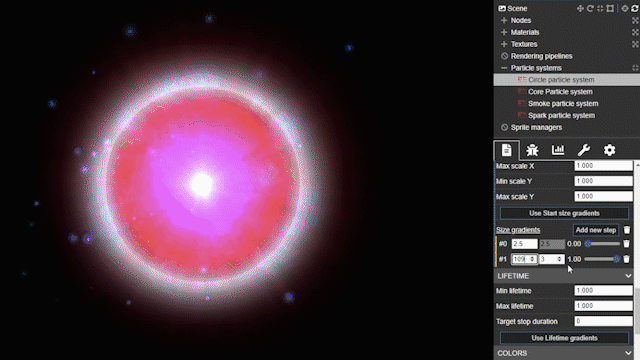The width and height of the screenshot is (640, 360).
Task: Click the Size gradients link
Action: pos(518,230)
